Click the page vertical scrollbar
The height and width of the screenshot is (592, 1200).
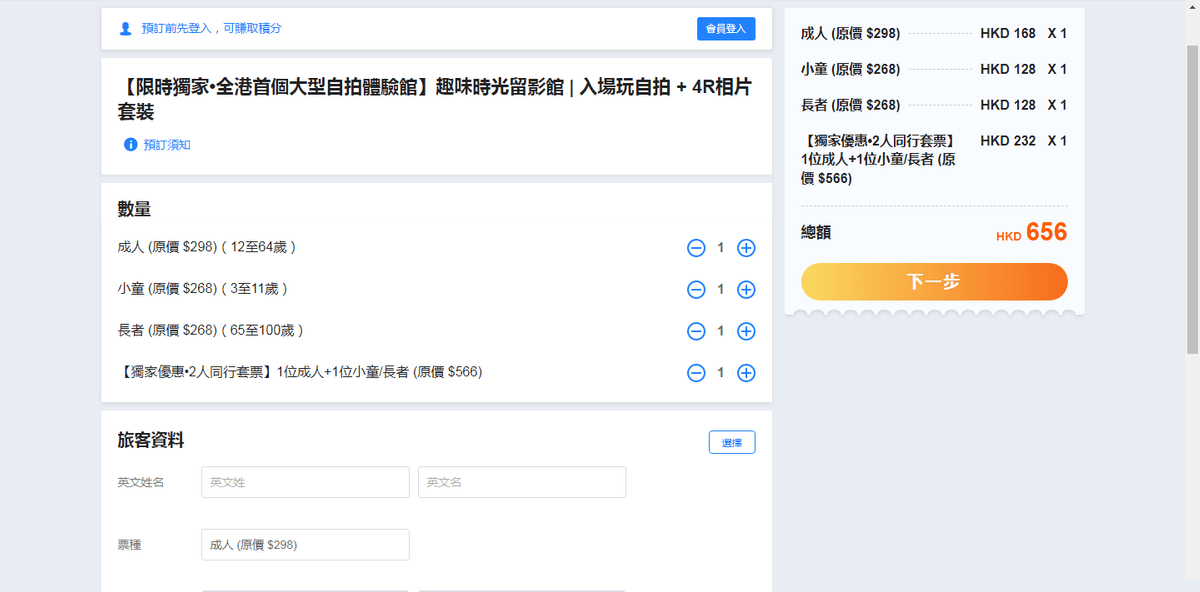pyautogui.click(x=1192, y=200)
